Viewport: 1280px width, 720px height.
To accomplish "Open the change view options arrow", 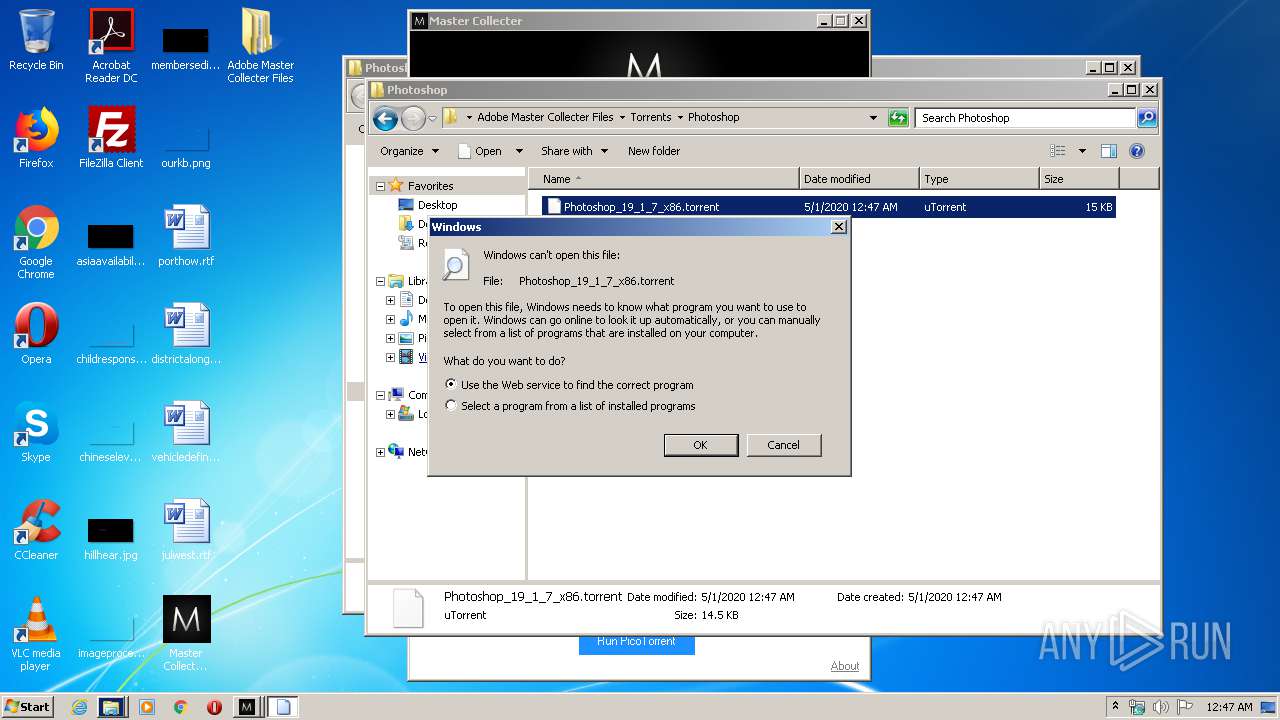I will tap(1082, 151).
